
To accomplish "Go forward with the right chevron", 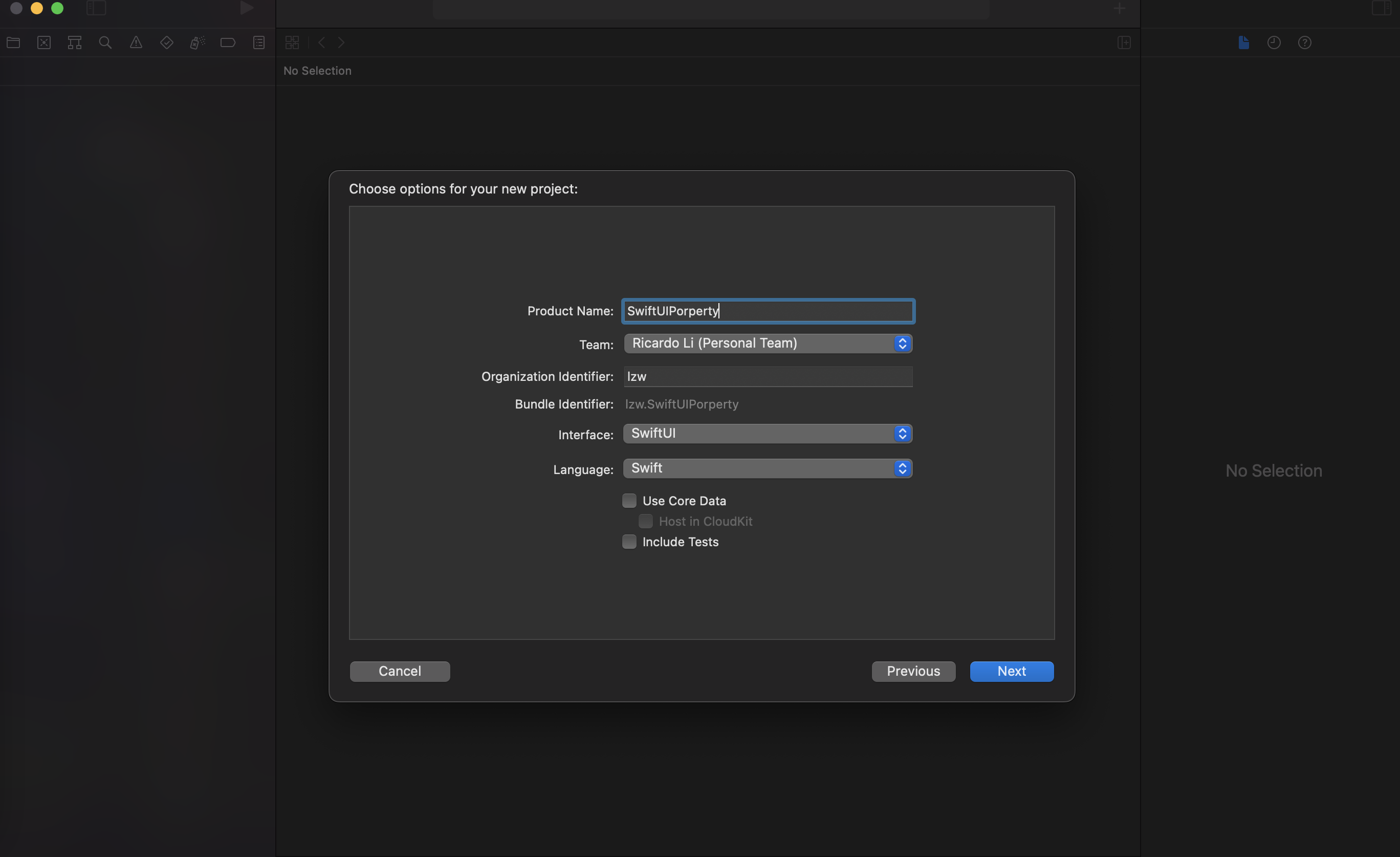I will coord(341,42).
